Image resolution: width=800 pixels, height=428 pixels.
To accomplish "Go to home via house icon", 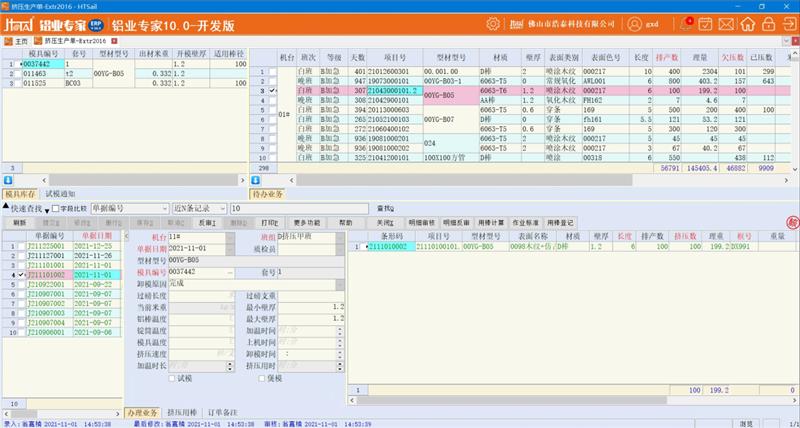I will click(750, 22).
